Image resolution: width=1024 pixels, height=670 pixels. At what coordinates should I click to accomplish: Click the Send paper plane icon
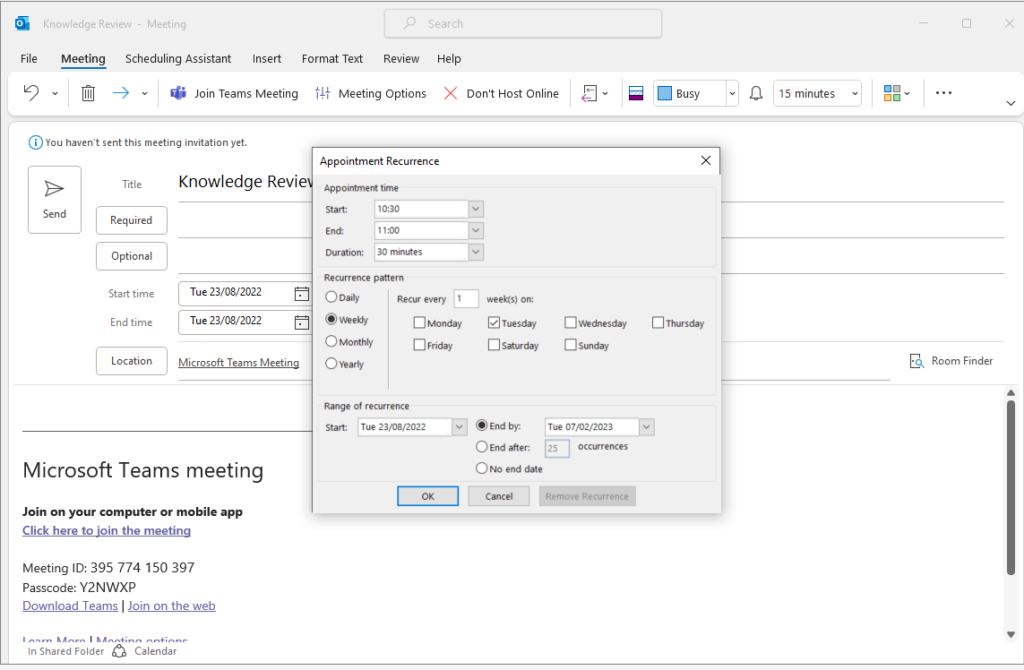[x=54, y=189]
